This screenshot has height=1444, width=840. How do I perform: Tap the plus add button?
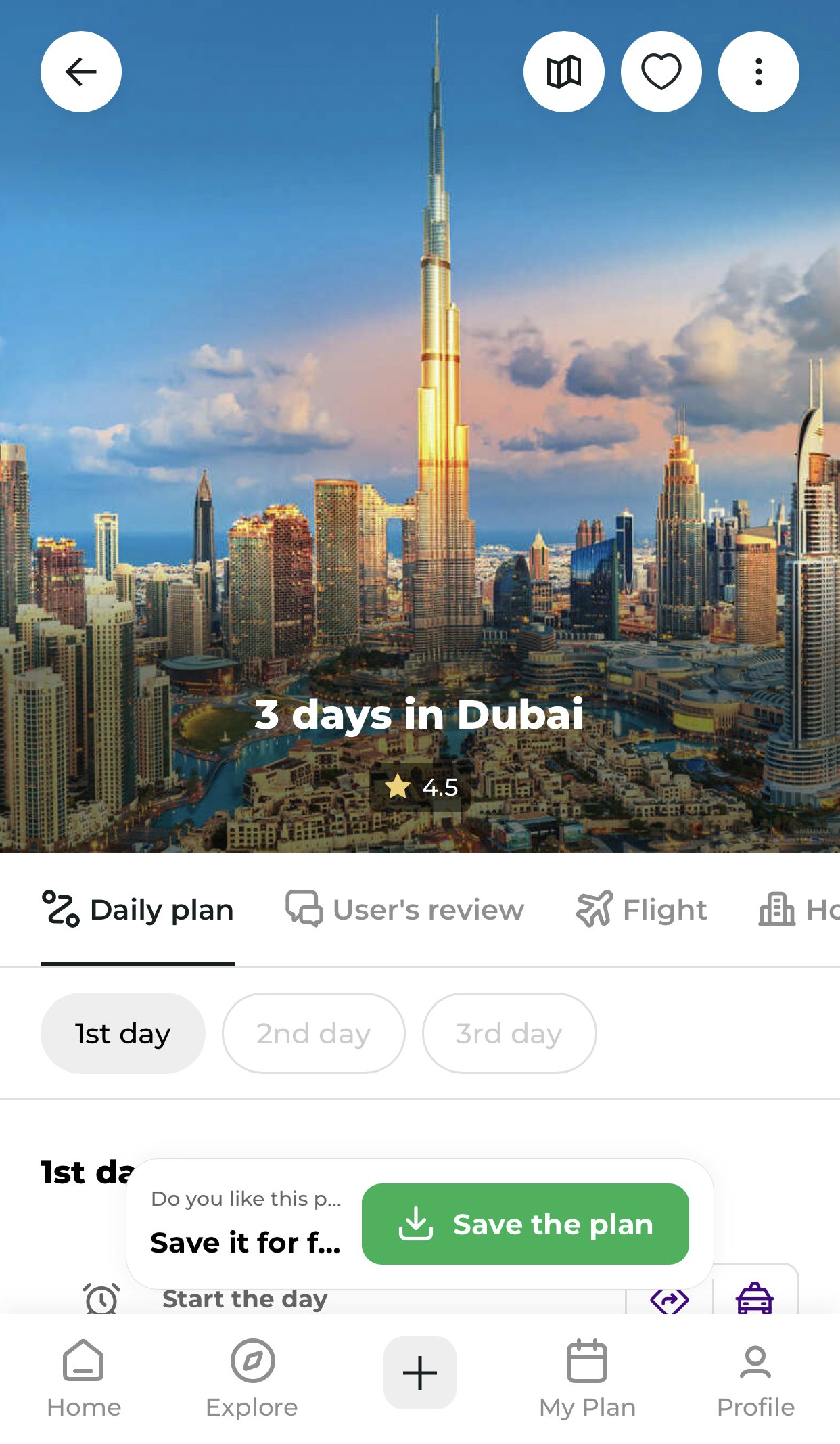click(420, 1373)
